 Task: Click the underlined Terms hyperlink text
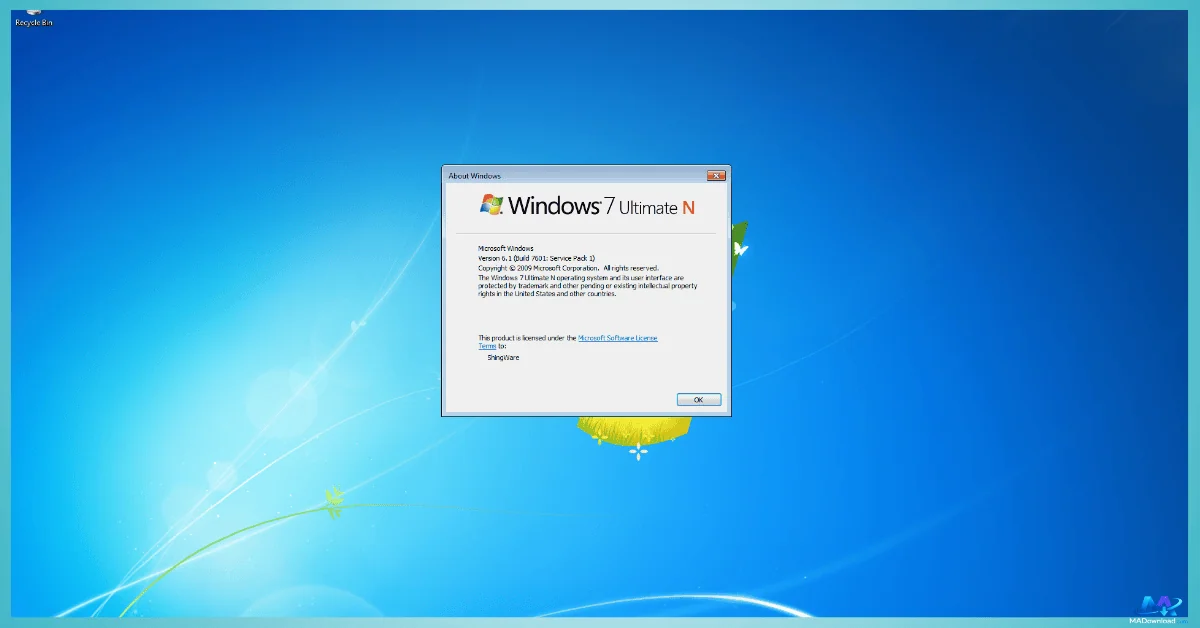pyautogui.click(x=487, y=346)
